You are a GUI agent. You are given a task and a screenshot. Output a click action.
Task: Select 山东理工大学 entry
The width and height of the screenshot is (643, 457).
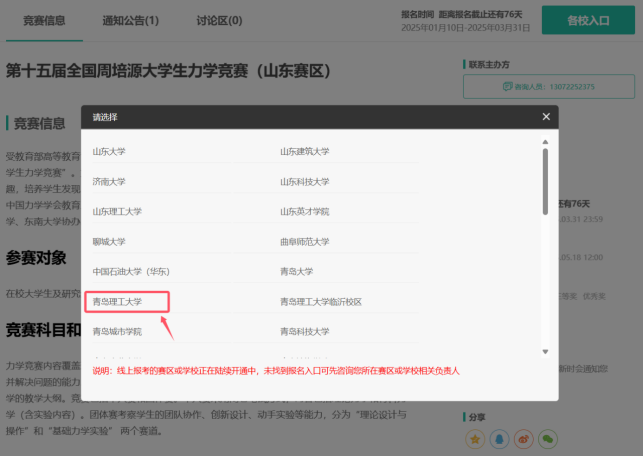(x=117, y=212)
